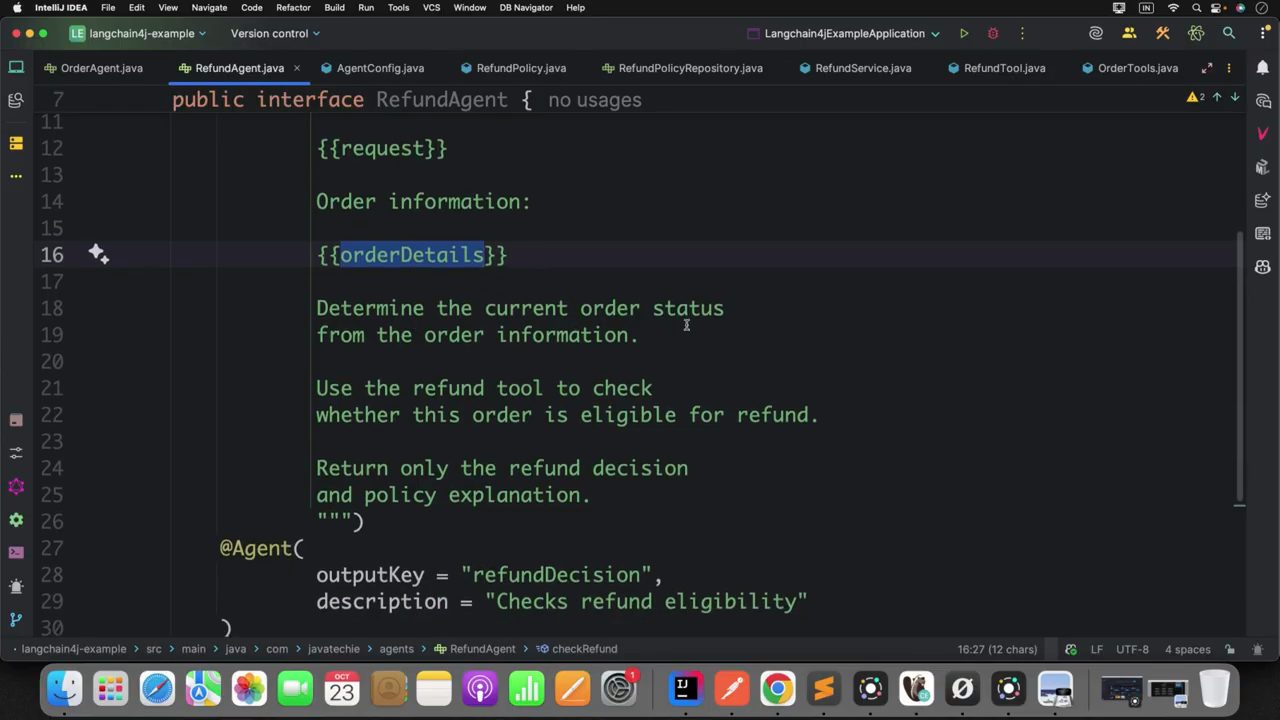Click the pink GraphQL tool window icon

[x=16, y=486]
